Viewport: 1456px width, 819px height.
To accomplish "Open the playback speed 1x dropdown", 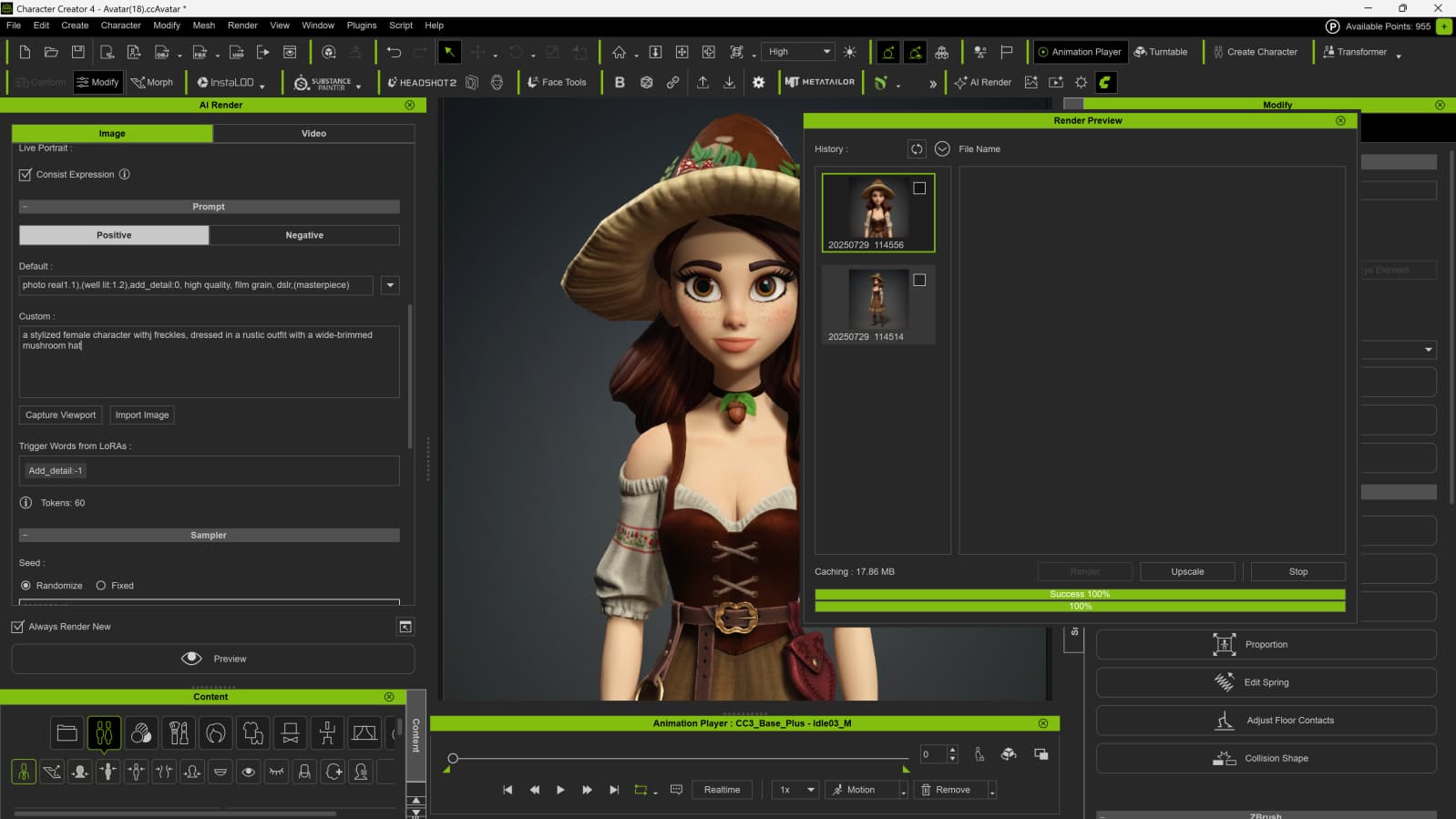I will point(795,790).
